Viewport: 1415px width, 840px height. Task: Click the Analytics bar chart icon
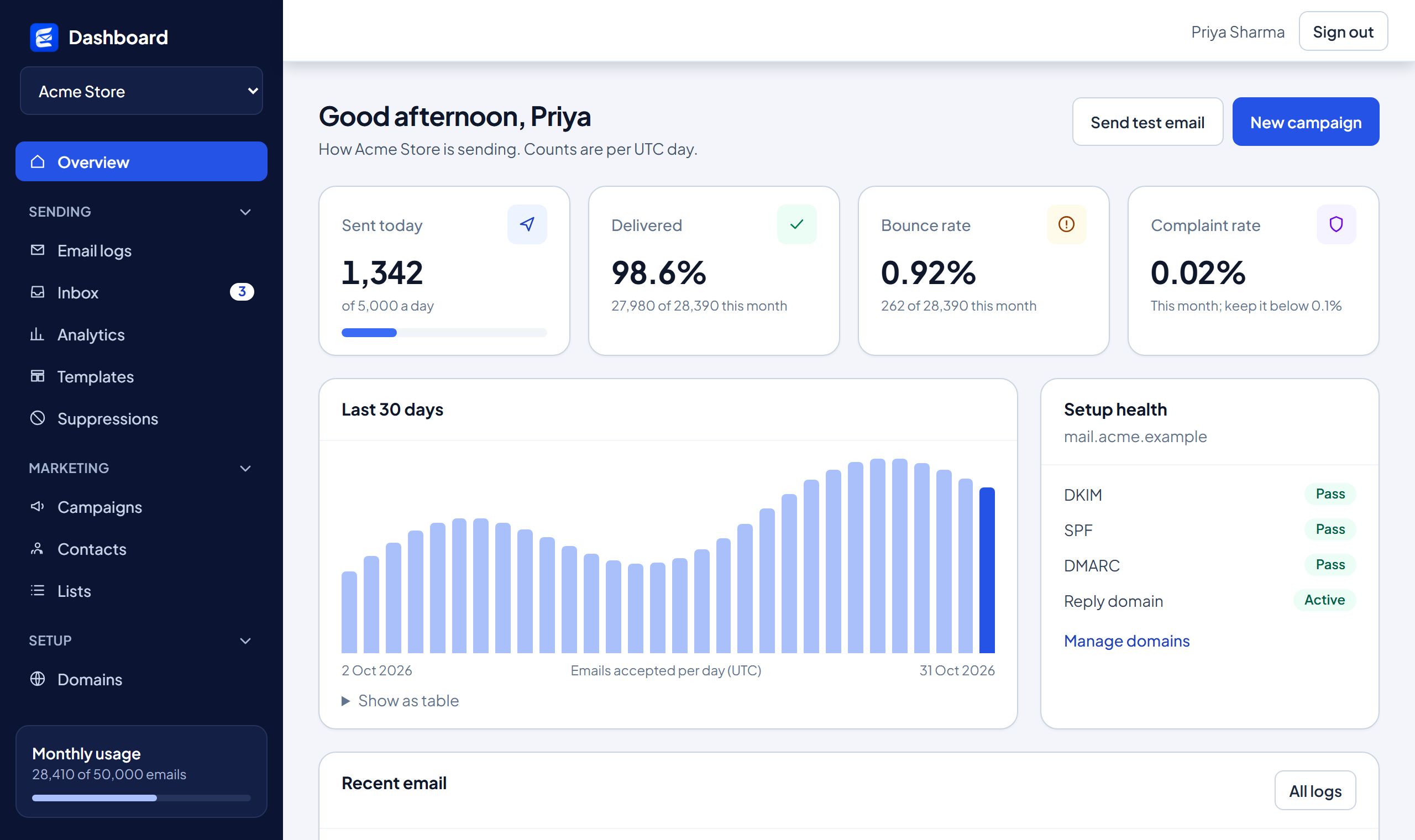[x=38, y=334]
